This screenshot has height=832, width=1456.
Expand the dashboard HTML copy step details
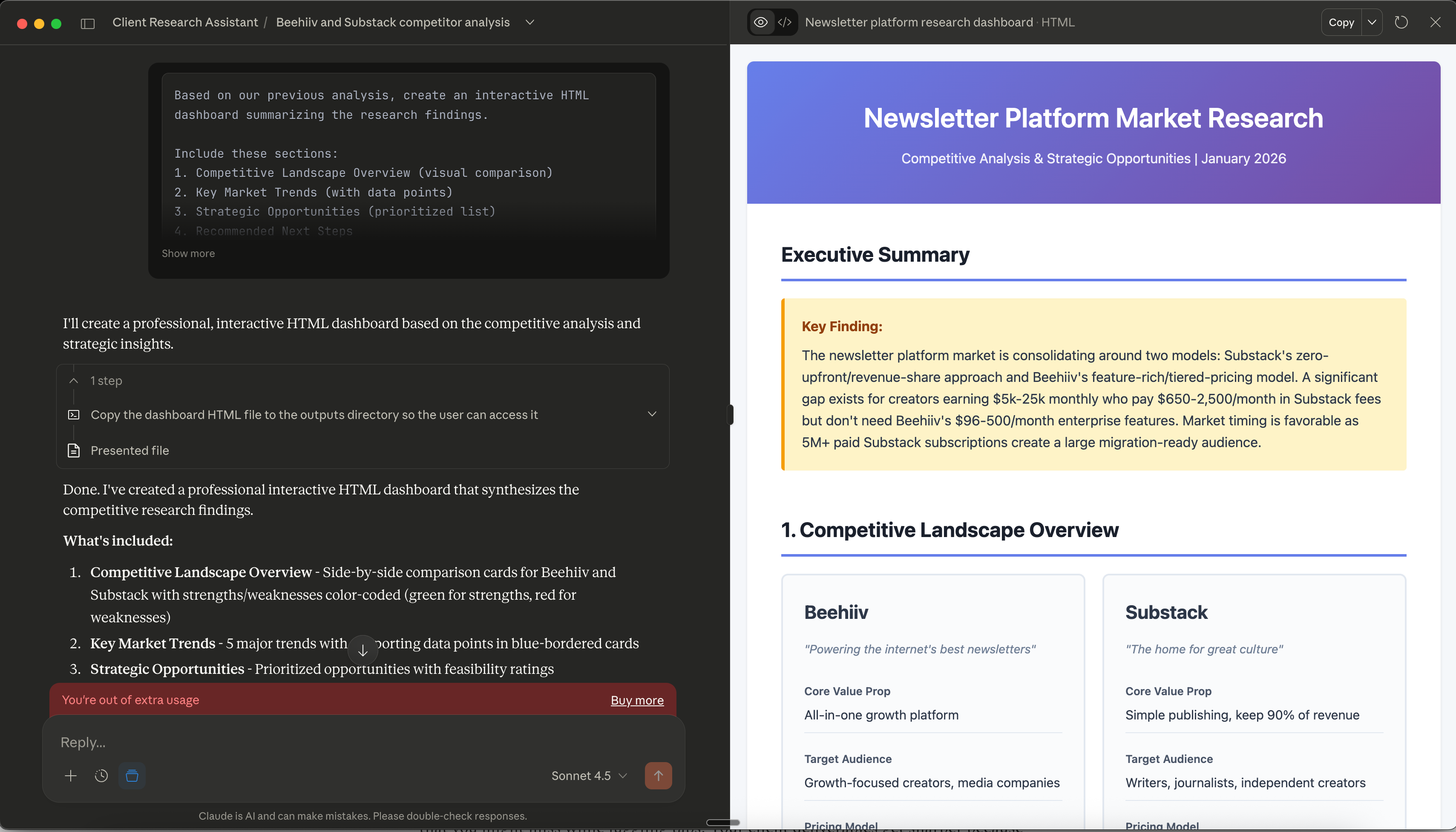coord(652,414)
